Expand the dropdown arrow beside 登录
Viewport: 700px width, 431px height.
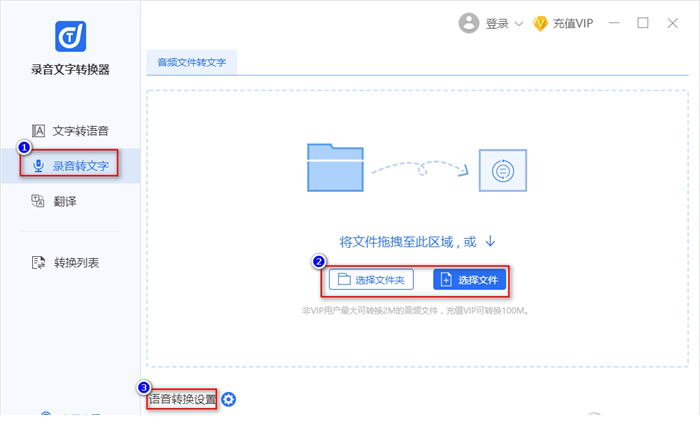tap(519, 24)
